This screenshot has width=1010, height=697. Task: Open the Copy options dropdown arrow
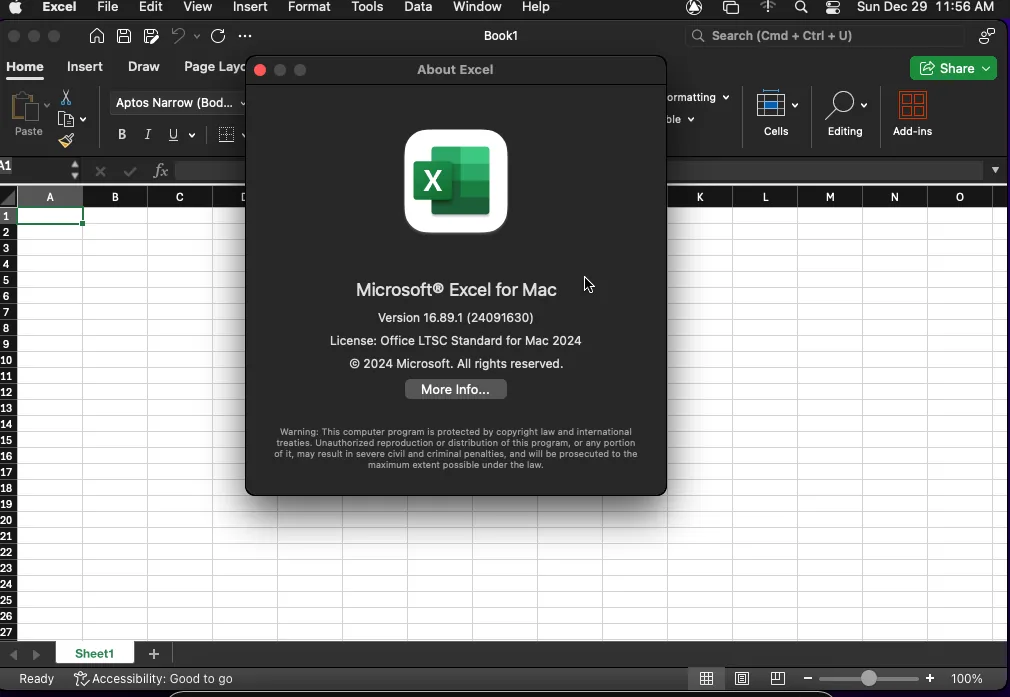click(x=83, y=119)
